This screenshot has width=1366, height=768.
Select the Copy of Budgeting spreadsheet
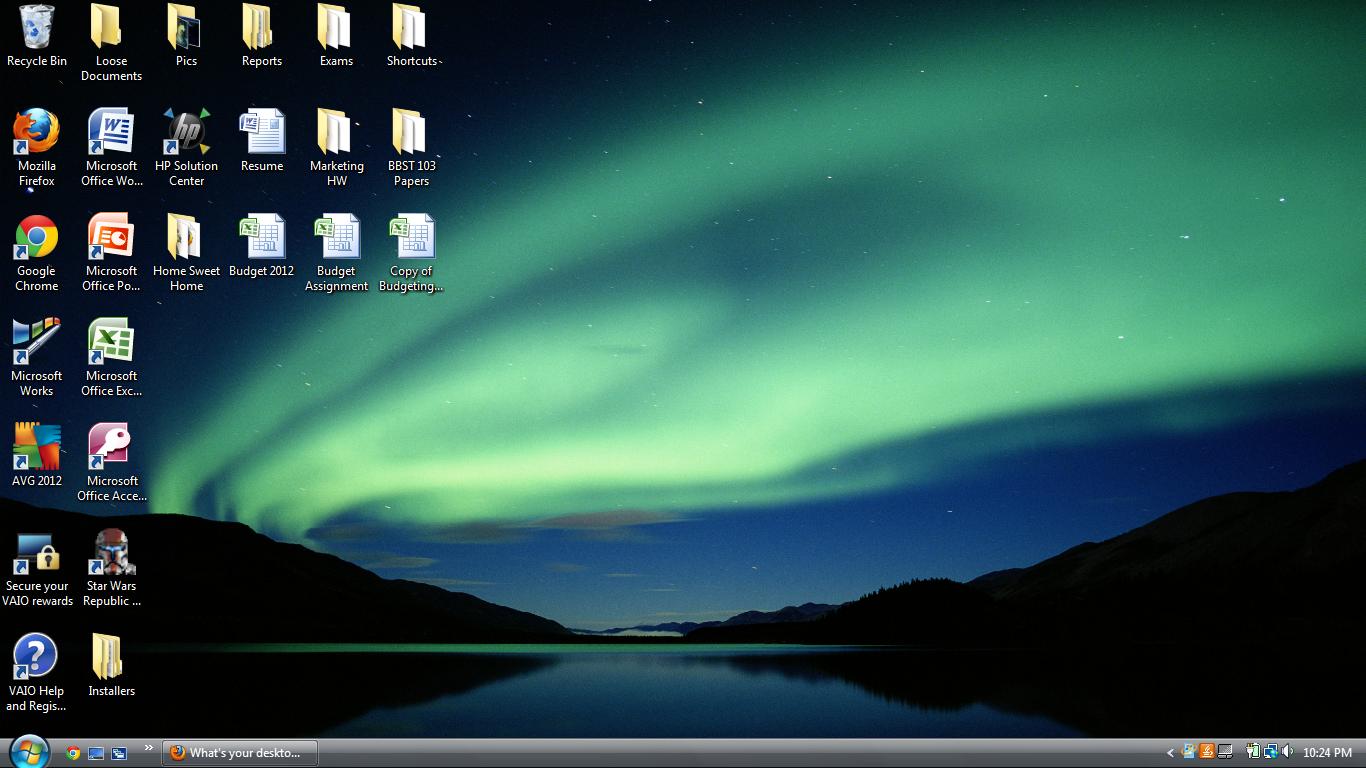pyautogui.click(x=411, y=253)
